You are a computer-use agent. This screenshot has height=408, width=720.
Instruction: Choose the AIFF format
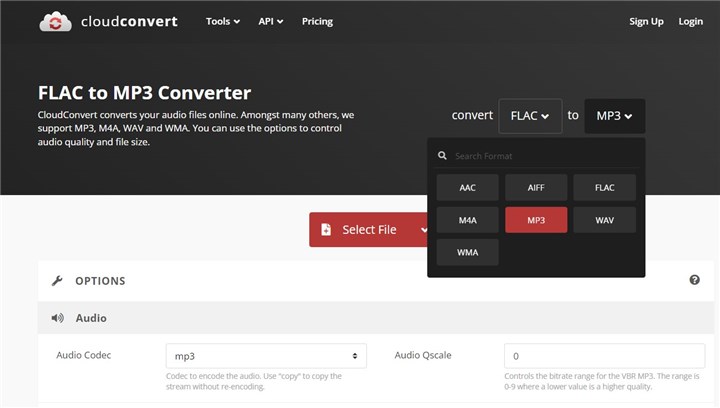536,188
